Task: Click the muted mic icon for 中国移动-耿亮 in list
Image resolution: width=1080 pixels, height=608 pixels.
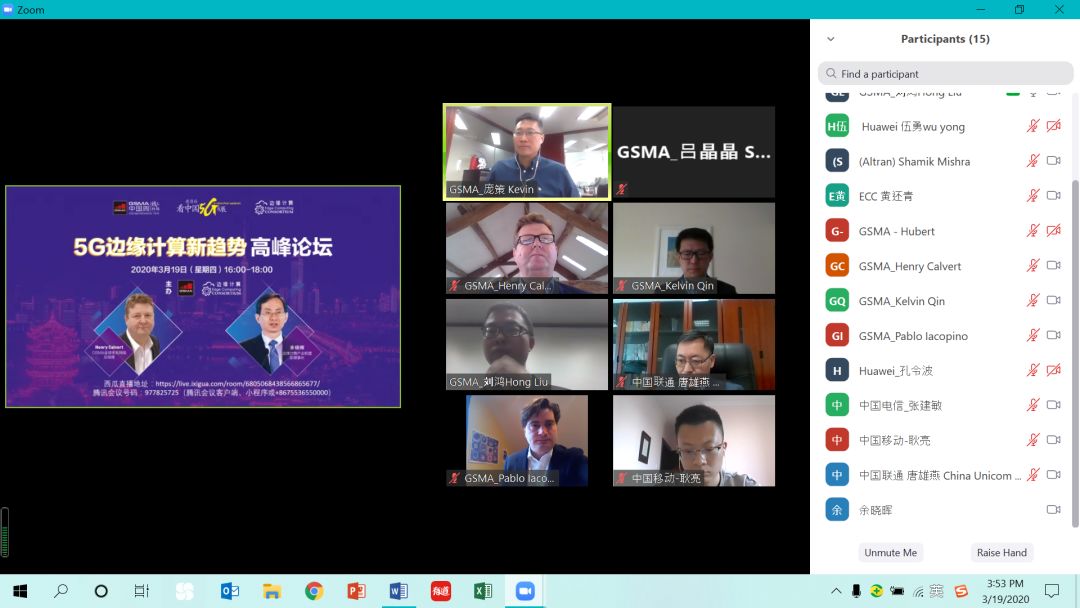Action: pos(1032,439)
